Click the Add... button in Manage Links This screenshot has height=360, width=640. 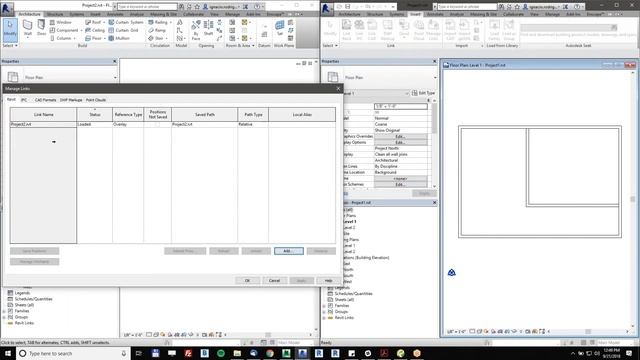point(289,251)
